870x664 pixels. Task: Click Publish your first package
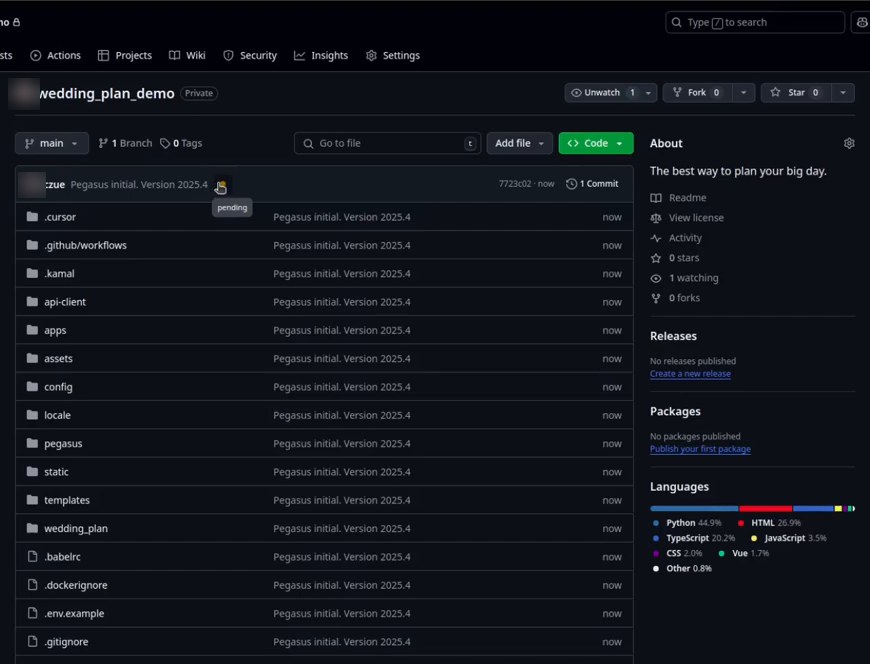(x=700, y=449)
